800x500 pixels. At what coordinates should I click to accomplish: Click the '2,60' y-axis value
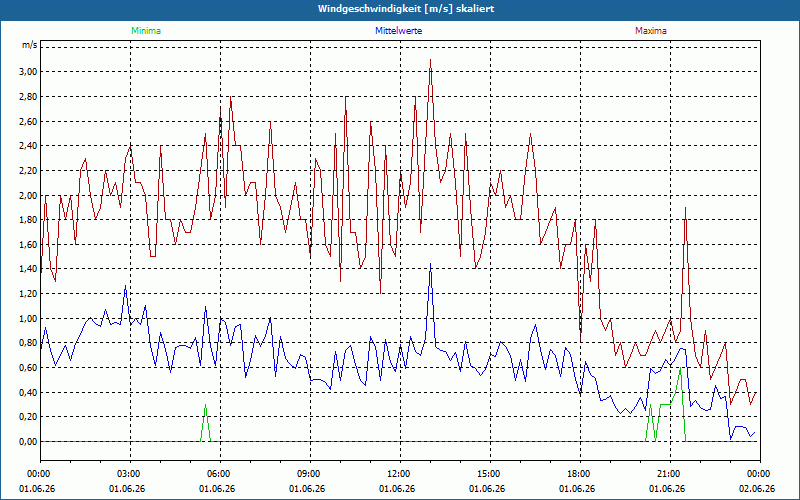[28, 121]
